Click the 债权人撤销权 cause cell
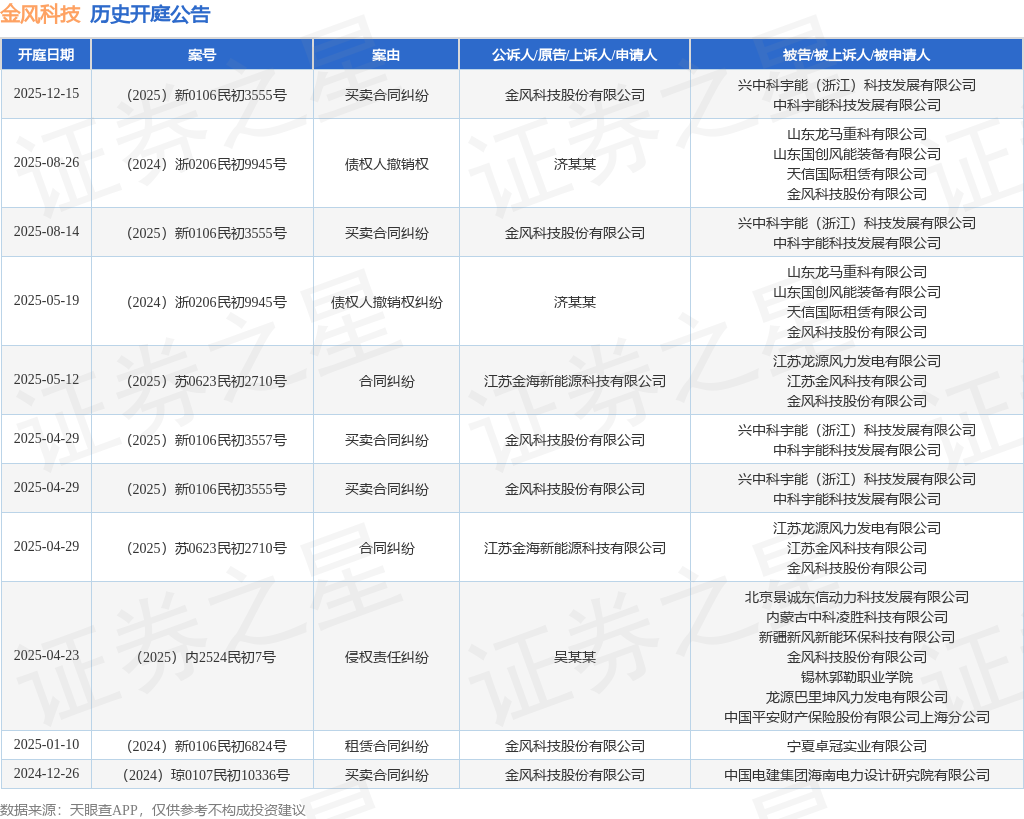 point(387,164)
